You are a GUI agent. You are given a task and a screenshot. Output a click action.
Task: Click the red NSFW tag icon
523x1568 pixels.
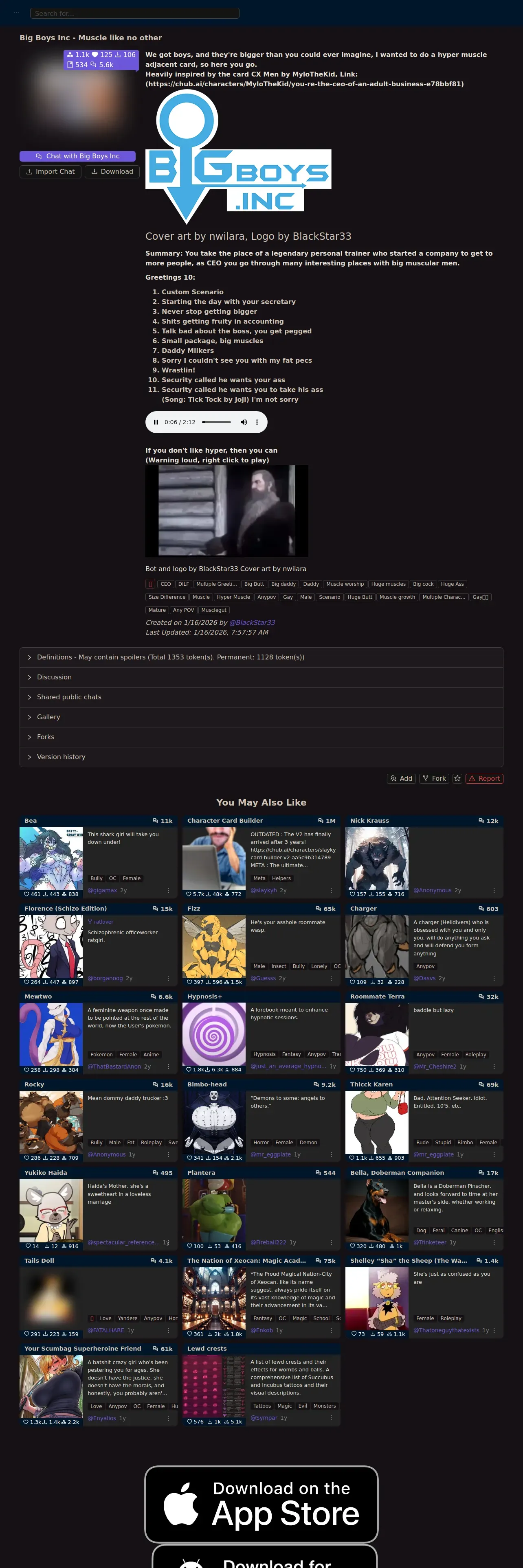pos(150,584)
